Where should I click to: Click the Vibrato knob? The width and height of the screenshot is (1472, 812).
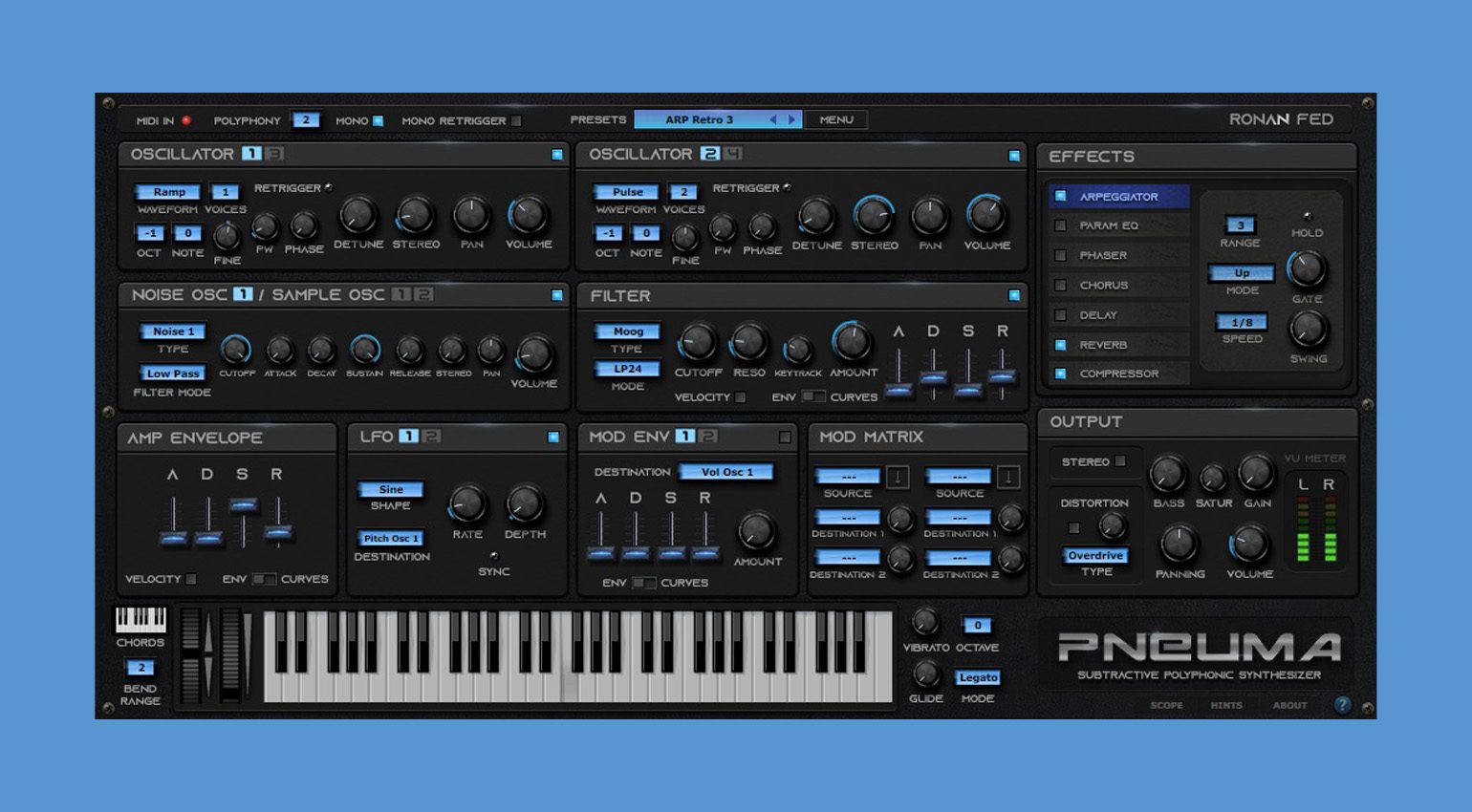(925, 623)
